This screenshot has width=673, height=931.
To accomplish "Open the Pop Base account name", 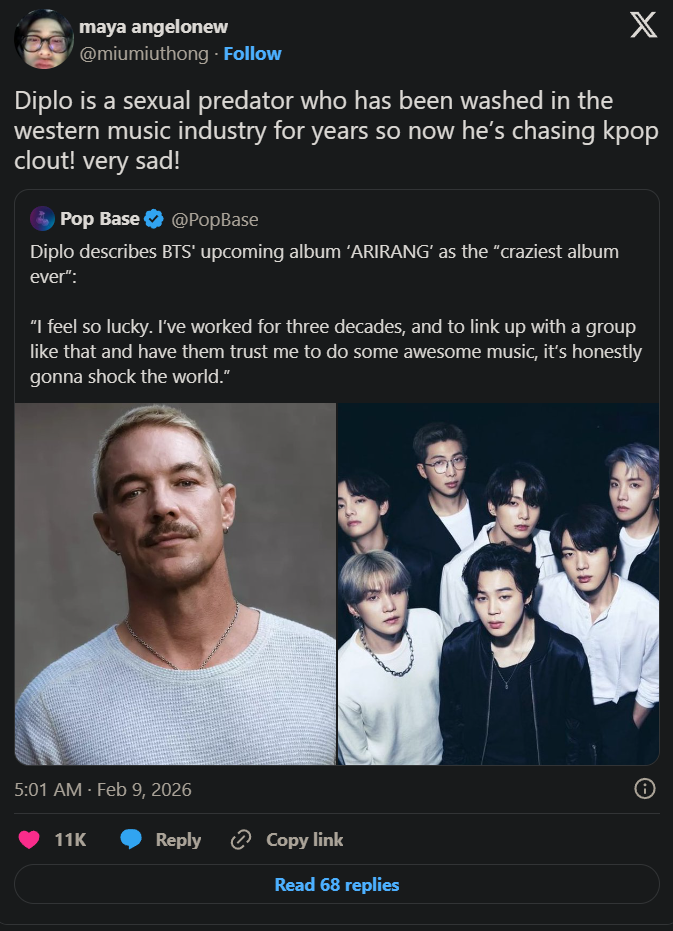I will coord(100,219).
